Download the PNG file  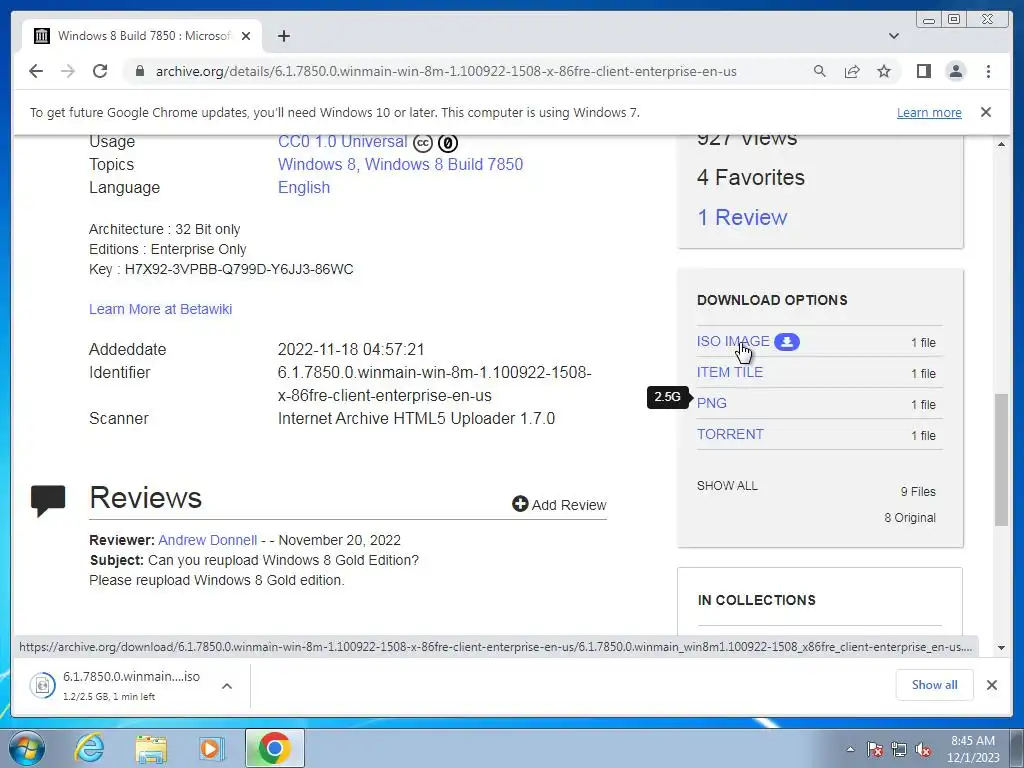pyautogui.click(x=712, y=404)
